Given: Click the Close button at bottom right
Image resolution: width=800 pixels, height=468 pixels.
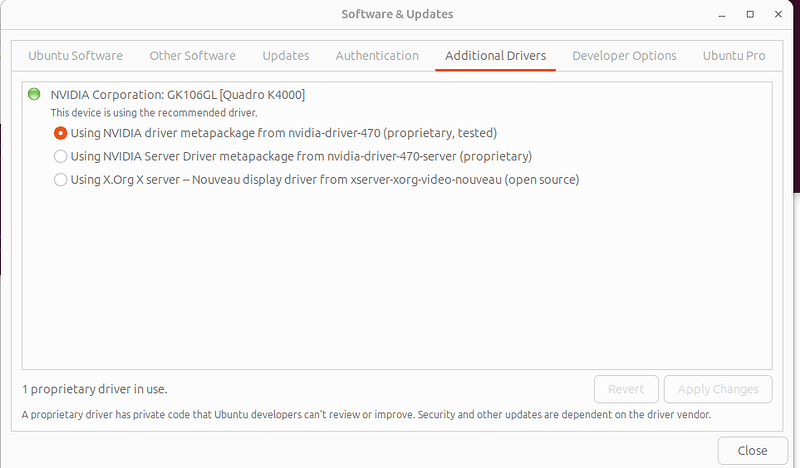Looking at the screenshot, I should click(752, 450).
